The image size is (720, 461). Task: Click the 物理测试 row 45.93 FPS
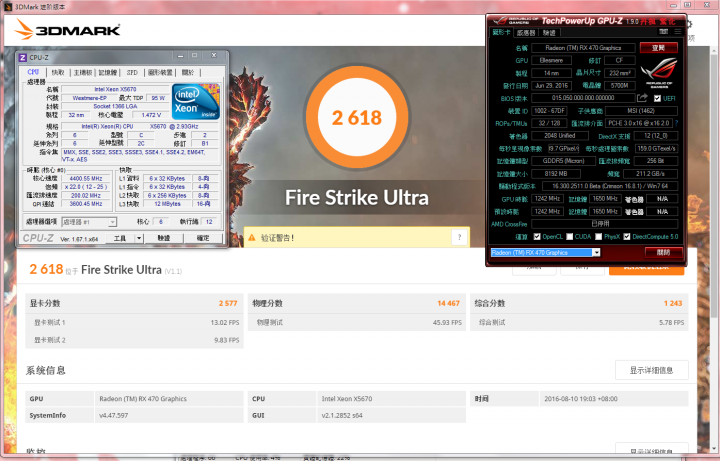[357, 323]
